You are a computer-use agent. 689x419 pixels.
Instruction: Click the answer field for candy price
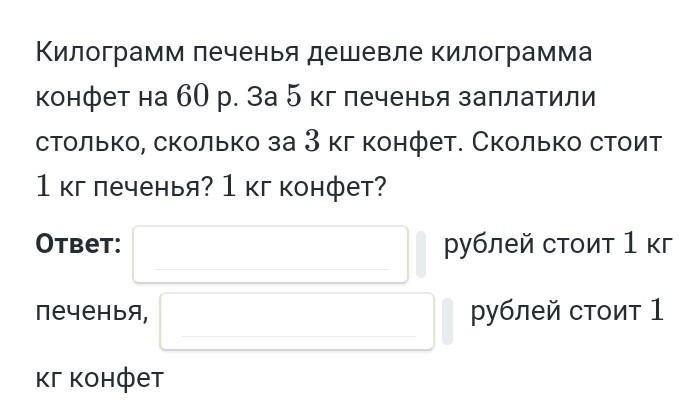(297, 321)
